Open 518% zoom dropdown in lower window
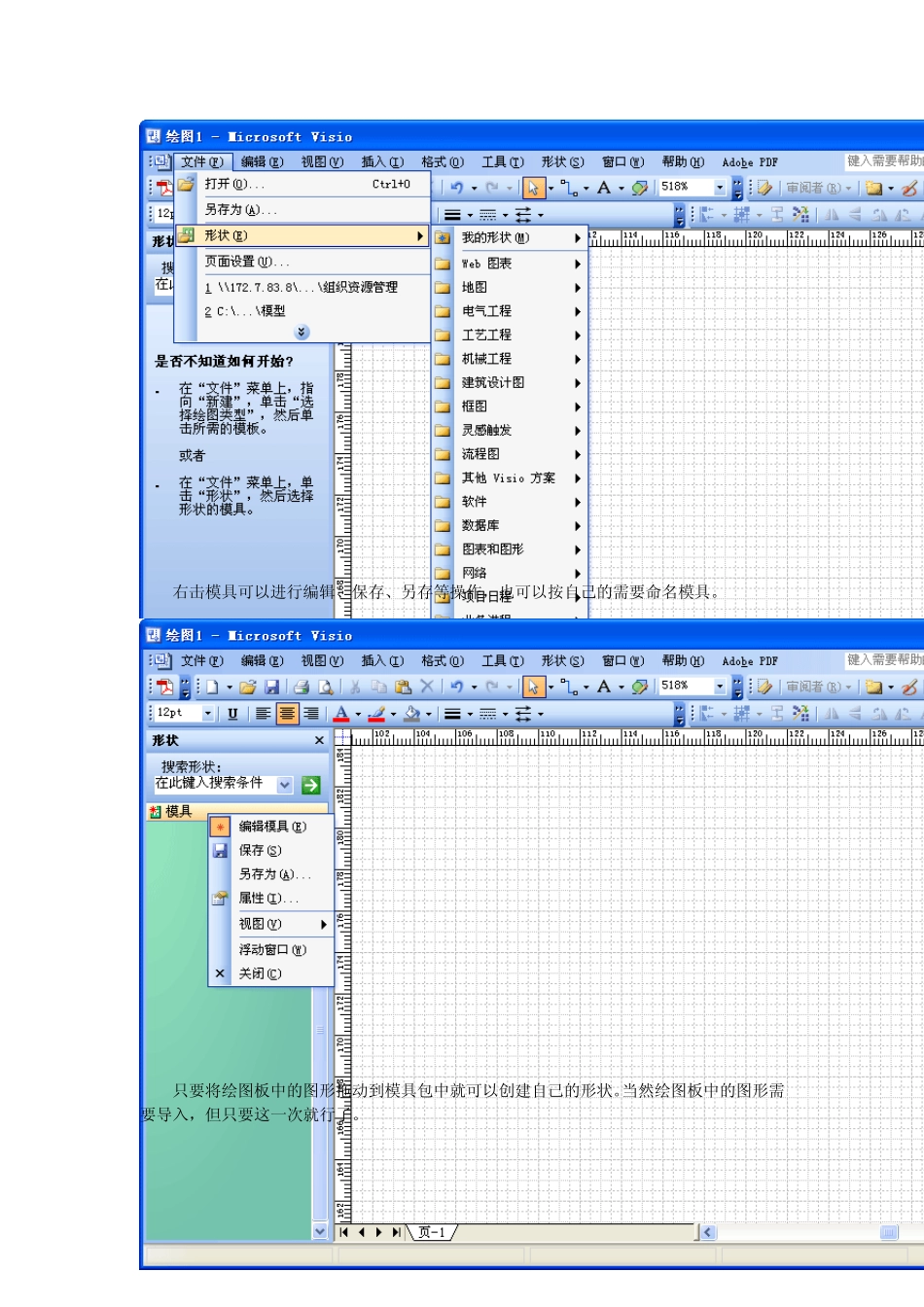Image resolution: width=924 pixels, height=1307 pixels. pos(720,687)
